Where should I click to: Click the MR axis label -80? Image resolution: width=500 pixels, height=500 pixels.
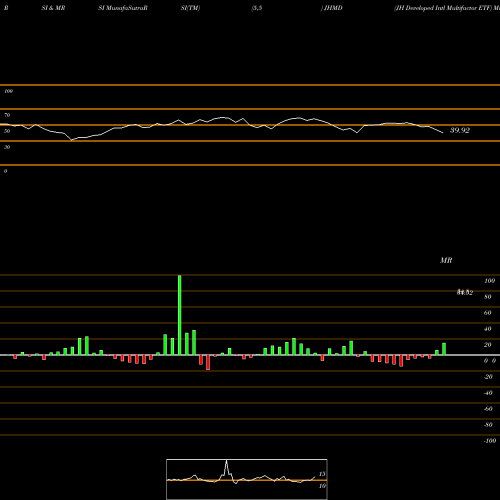click(488, 425)
